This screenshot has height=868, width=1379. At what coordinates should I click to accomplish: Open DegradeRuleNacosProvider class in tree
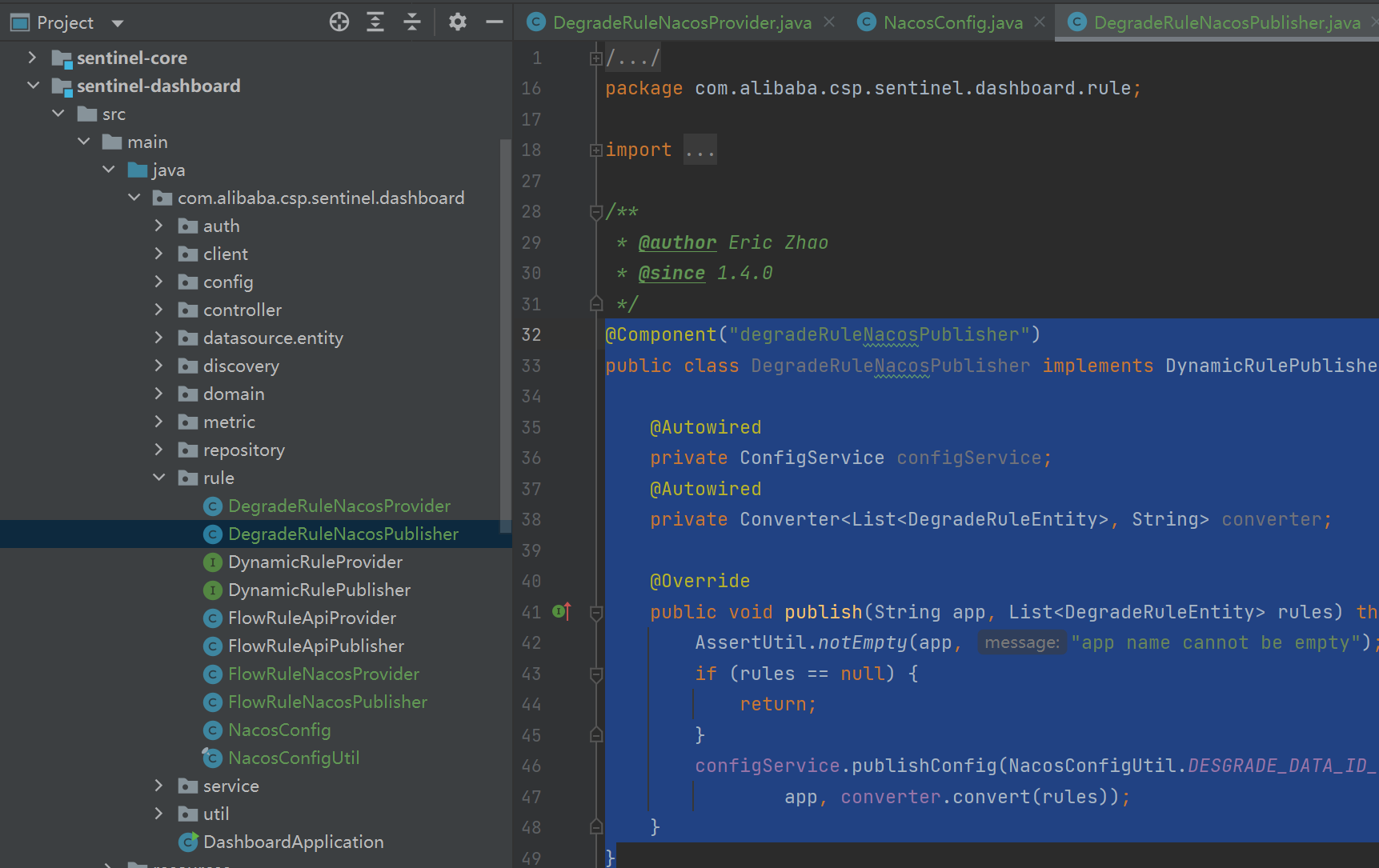[339, 506]
